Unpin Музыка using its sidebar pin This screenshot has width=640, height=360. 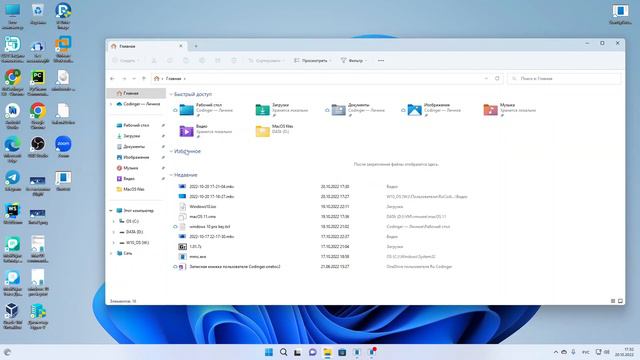[x=163, y=168]
